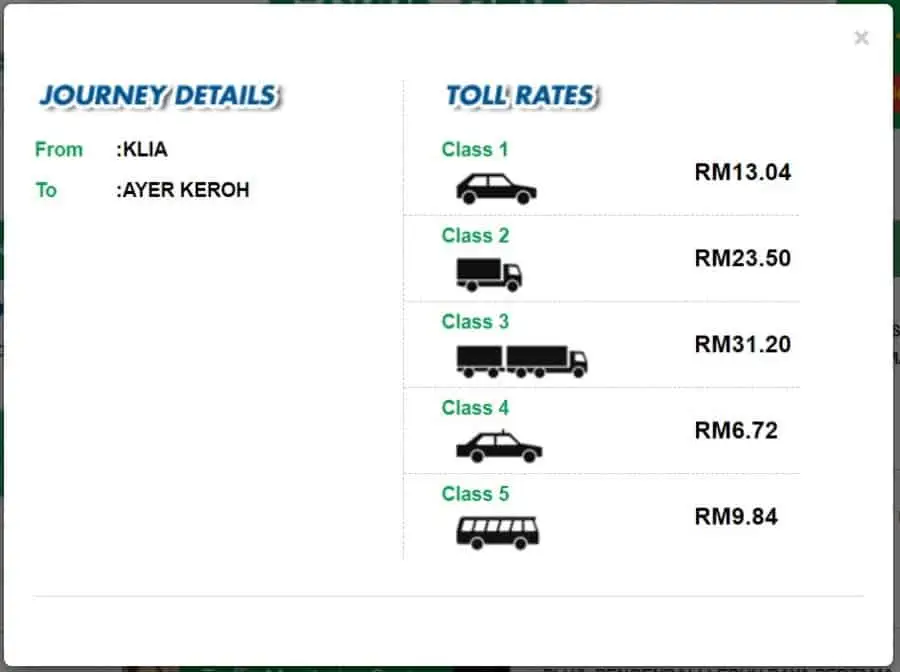Click the RM23.50 toll amount
Screen dimensions: 900x672
[743, 258]
